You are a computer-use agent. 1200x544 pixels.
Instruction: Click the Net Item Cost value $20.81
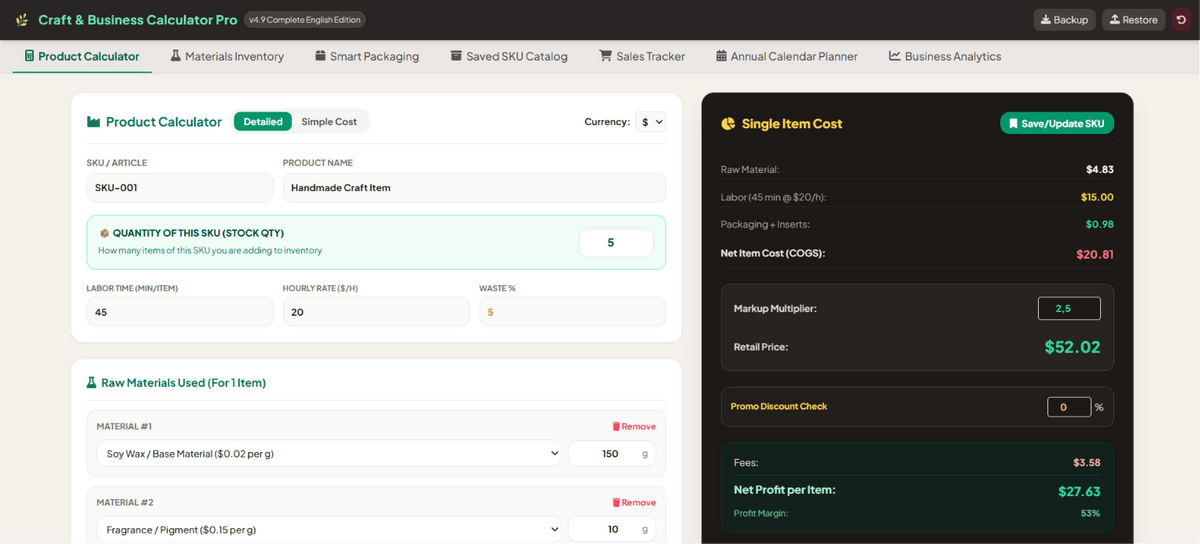[x=1095, y=254]
